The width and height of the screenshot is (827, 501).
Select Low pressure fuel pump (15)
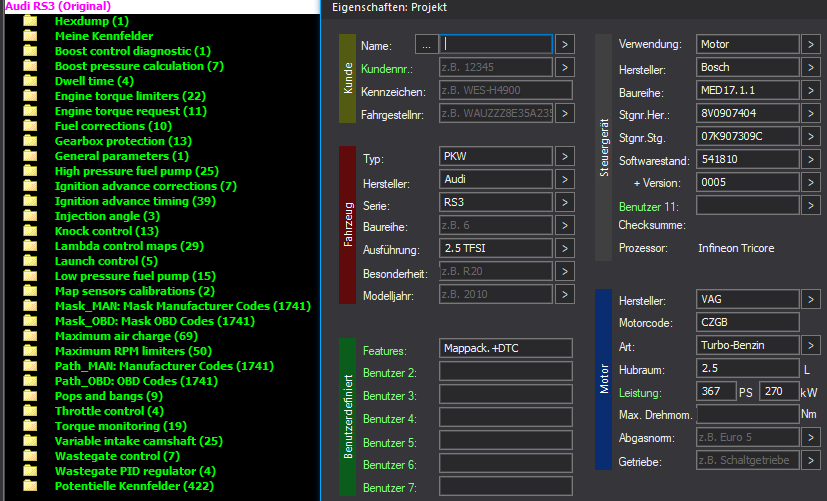[x=135, y=276]
